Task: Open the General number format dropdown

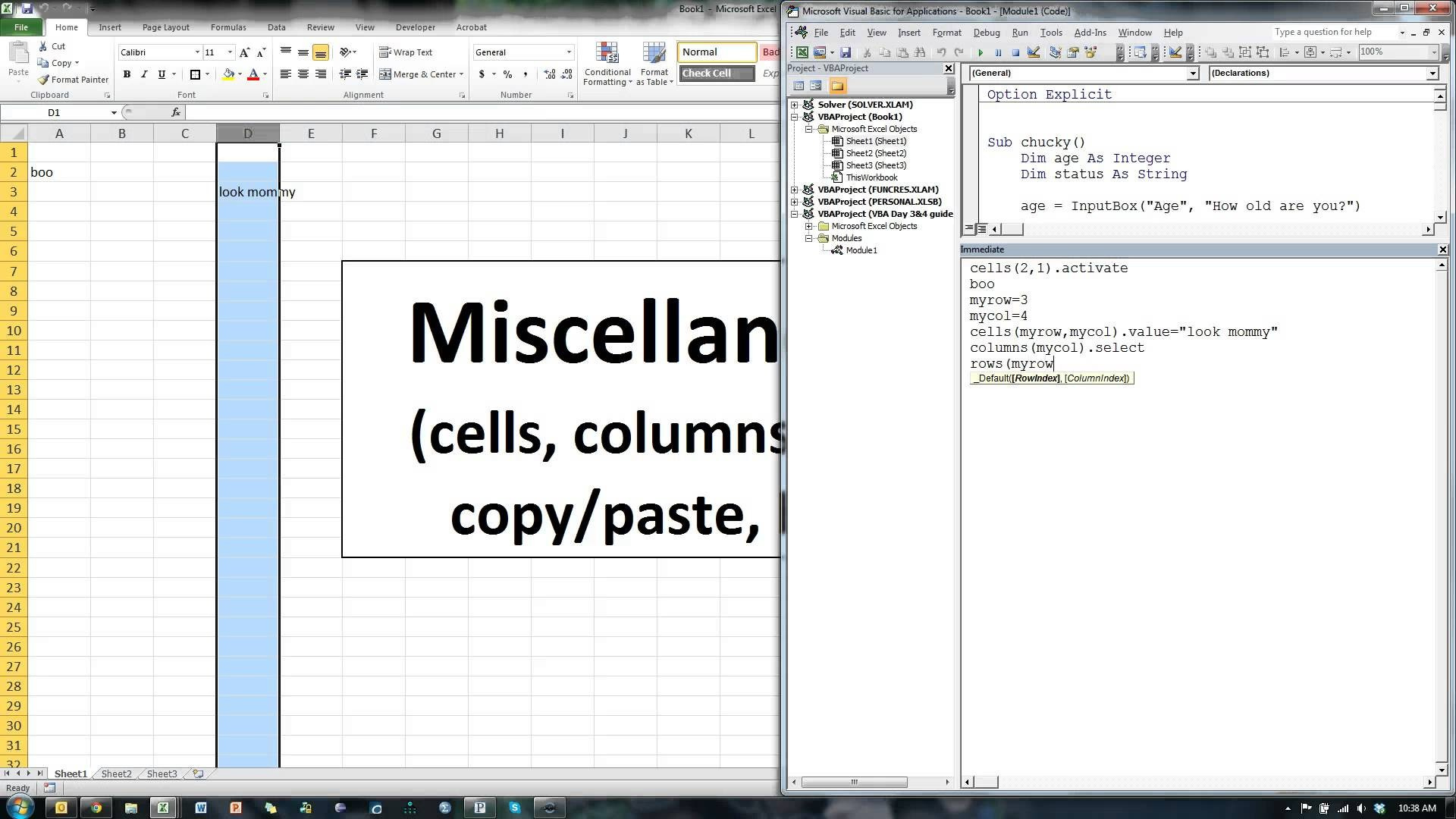Action: [569, 52]
